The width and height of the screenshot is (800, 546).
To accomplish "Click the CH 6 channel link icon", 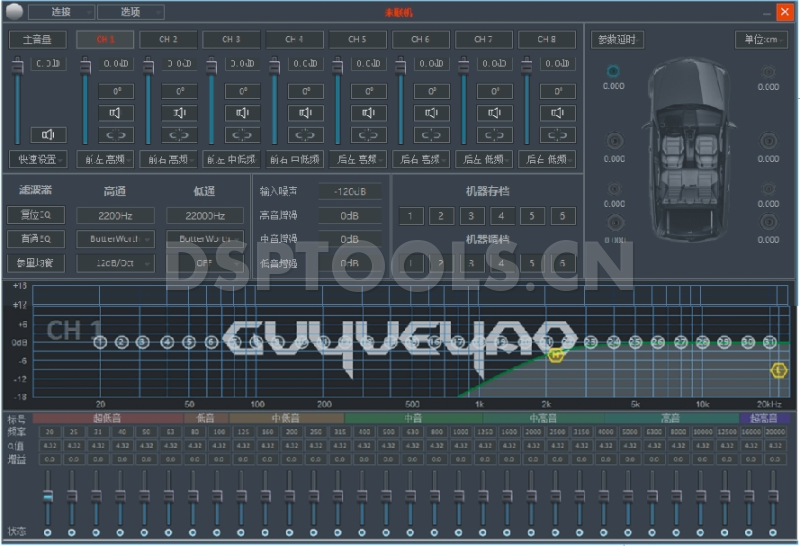I will tap(432, 135).
